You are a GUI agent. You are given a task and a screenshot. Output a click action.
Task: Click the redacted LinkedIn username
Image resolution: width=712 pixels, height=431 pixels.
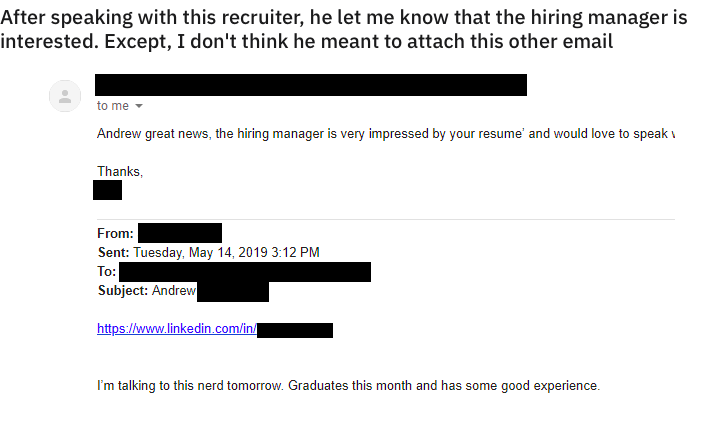[x=294, y=329]
